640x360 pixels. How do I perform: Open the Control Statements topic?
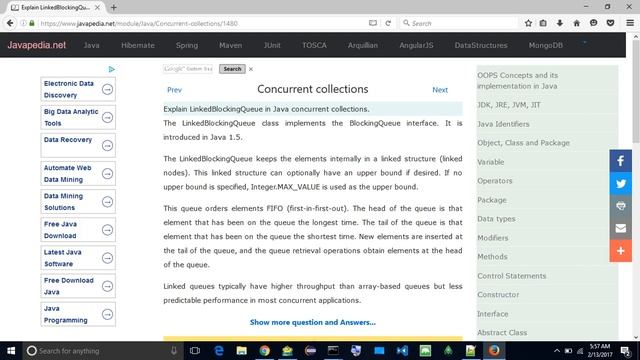pyautogui.click(x=511, y=276)
